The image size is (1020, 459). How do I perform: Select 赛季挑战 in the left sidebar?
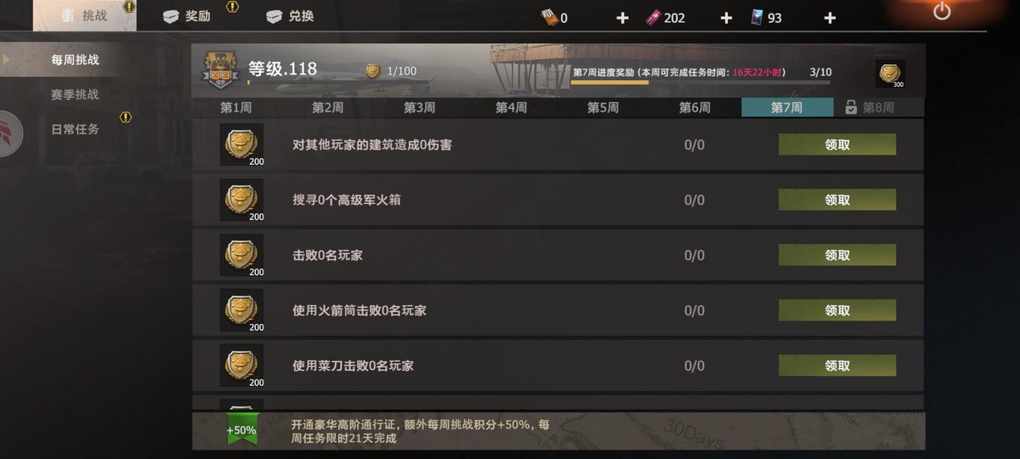75,95
